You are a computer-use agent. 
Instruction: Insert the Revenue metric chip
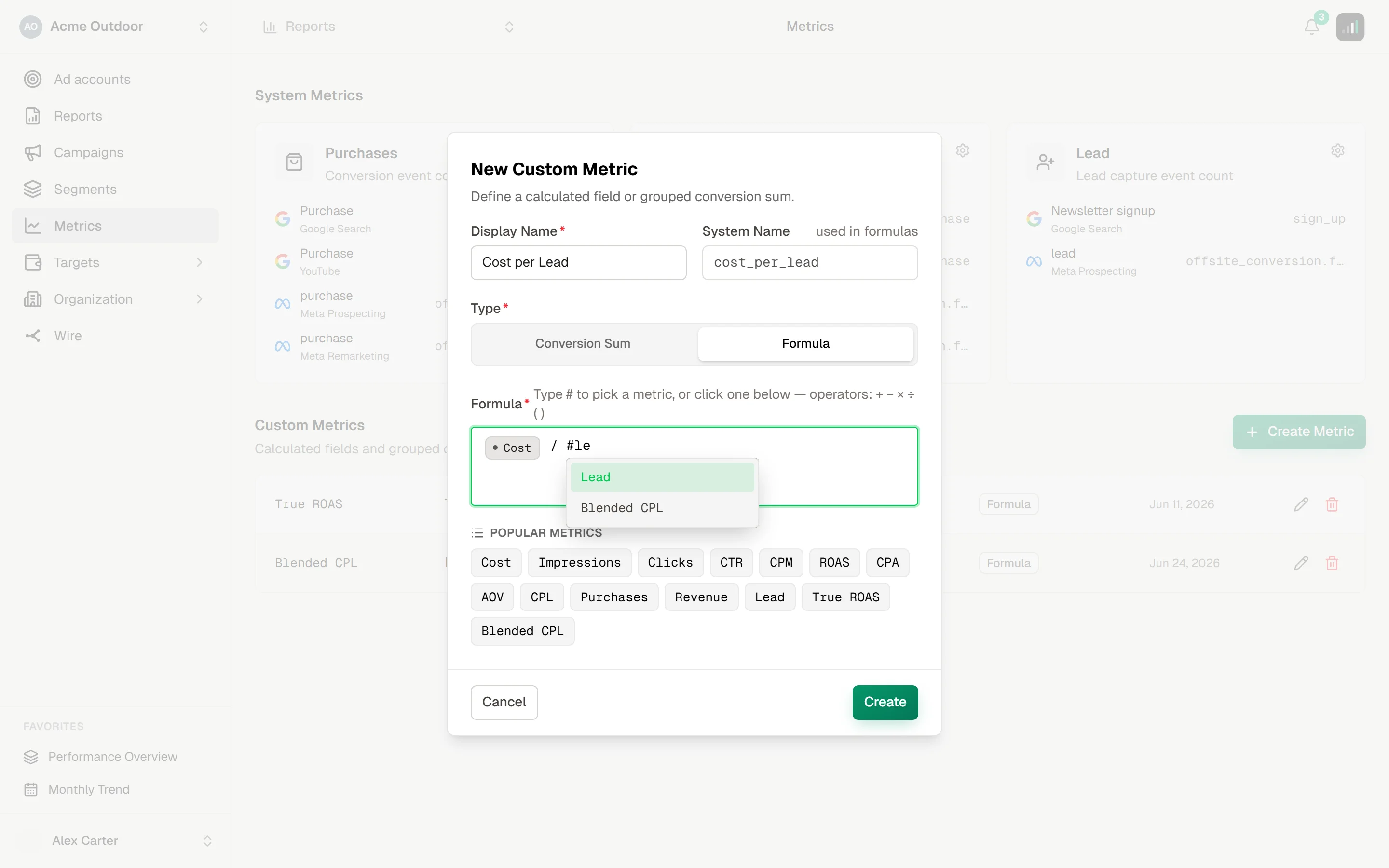pyautogui.click(x=701, y=597)
